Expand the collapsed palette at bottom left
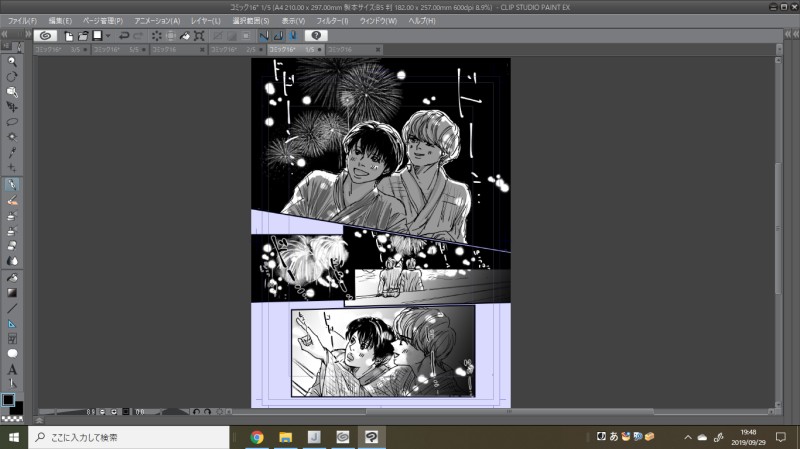 coord(38,420)
